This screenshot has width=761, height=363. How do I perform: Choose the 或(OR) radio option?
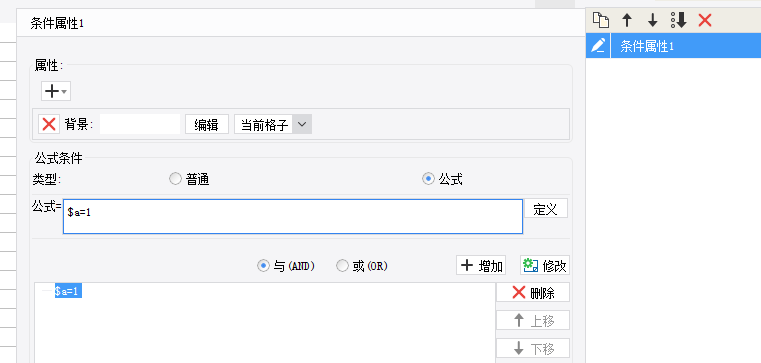(343, 266)
